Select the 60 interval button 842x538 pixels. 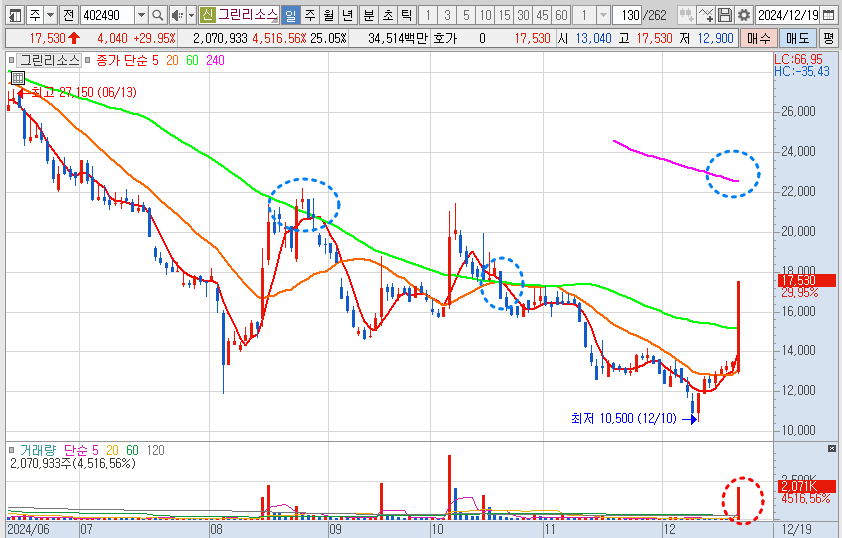tap(562, 15)
